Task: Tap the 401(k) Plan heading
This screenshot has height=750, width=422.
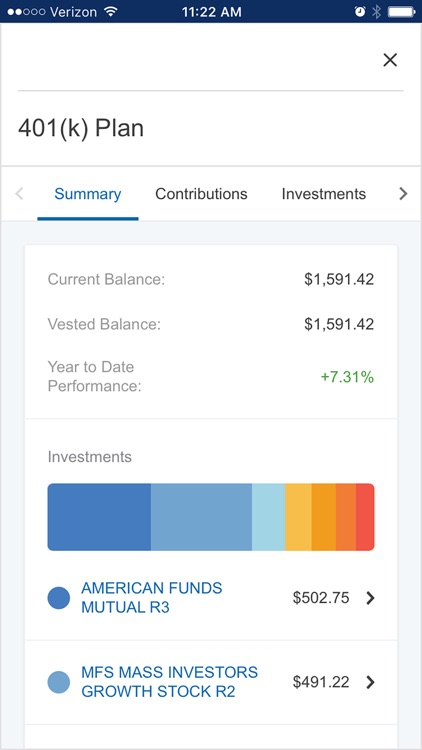Action: 81,128
